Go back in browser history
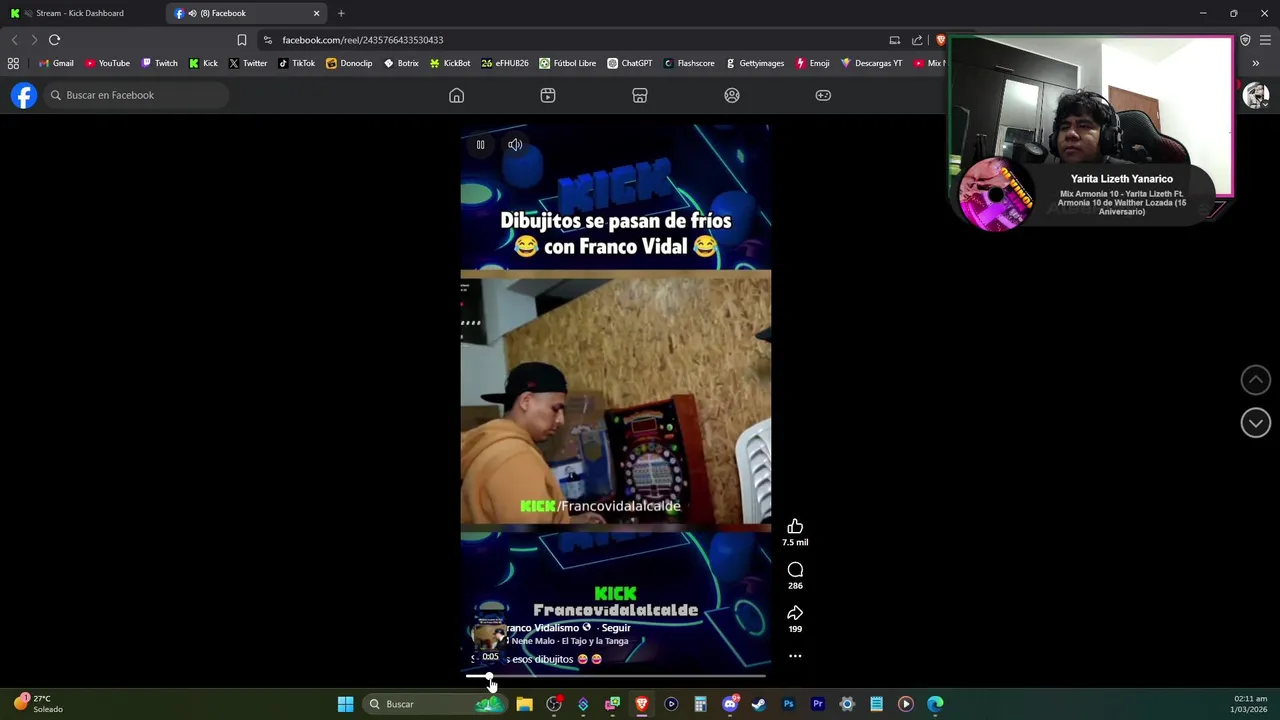Viewport: 1280px width, 720px height. click(14, 40)
